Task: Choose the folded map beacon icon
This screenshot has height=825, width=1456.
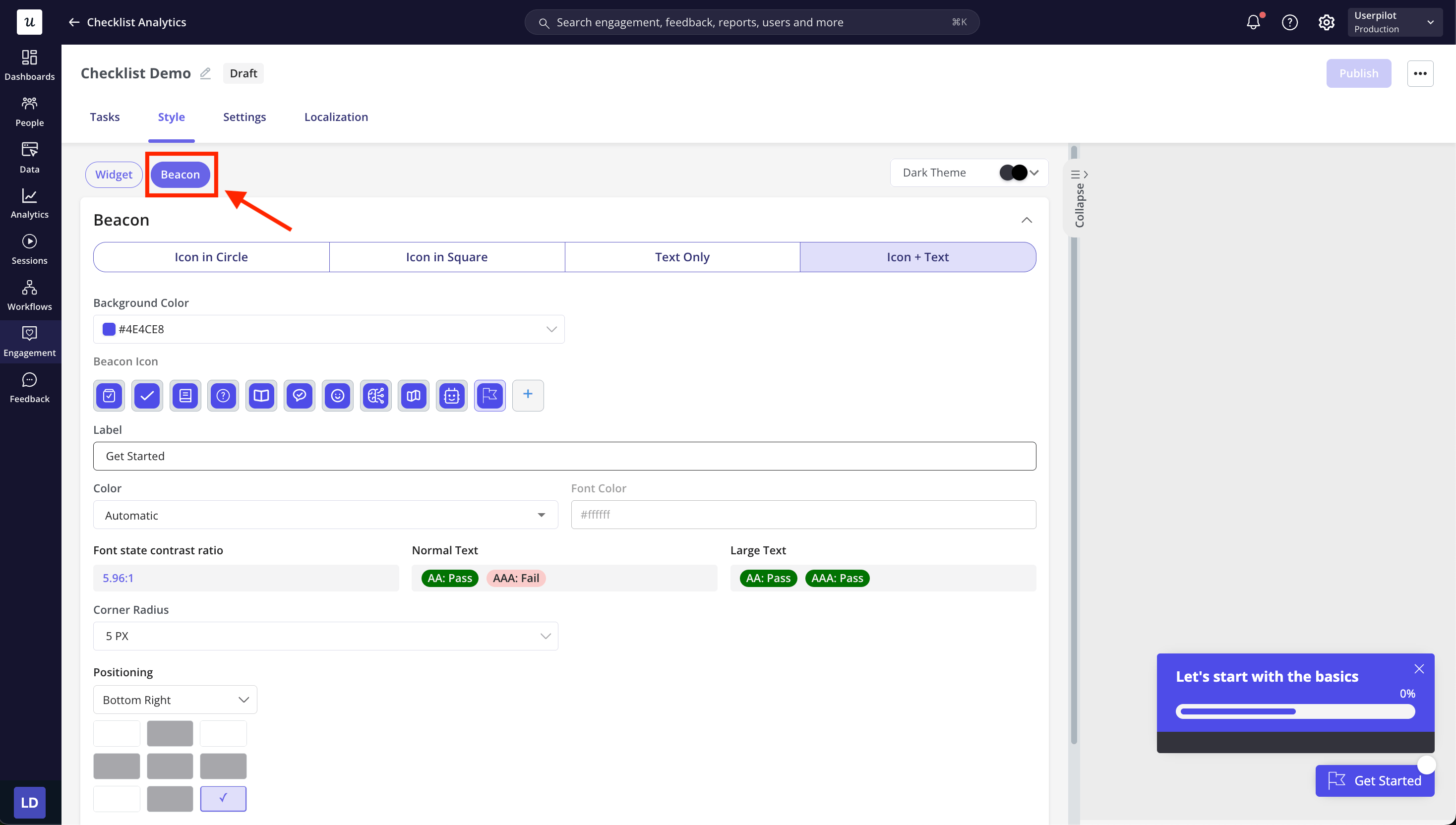Action: 414,396
